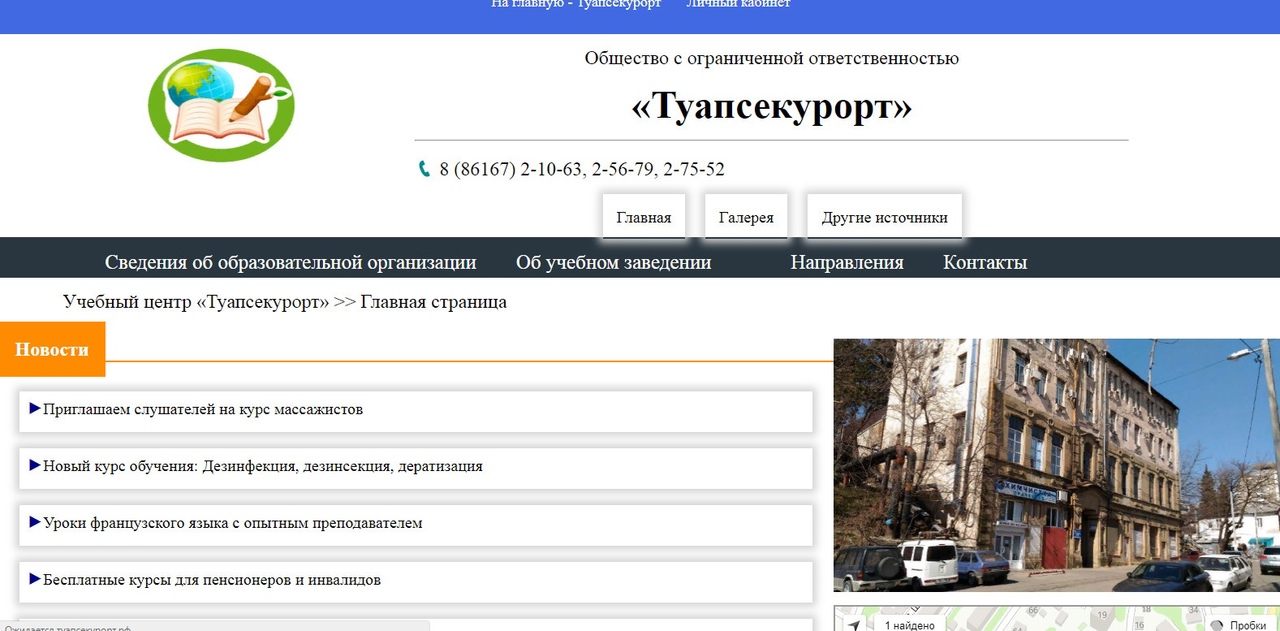Click the «Туапсекурорт» main heading
Viewport: 1280px width, 631px height.
tap(772, 106)
